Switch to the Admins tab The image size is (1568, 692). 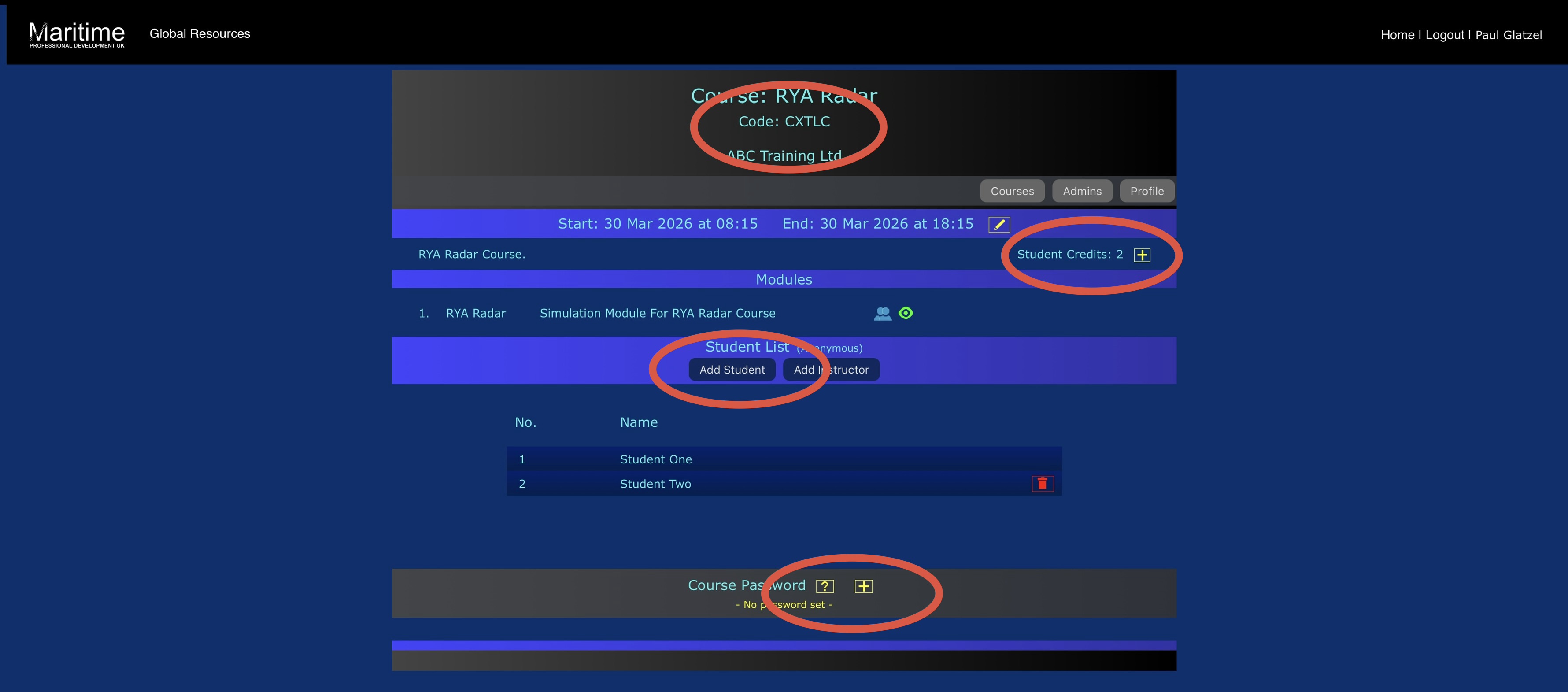(x=1082, y=191)
